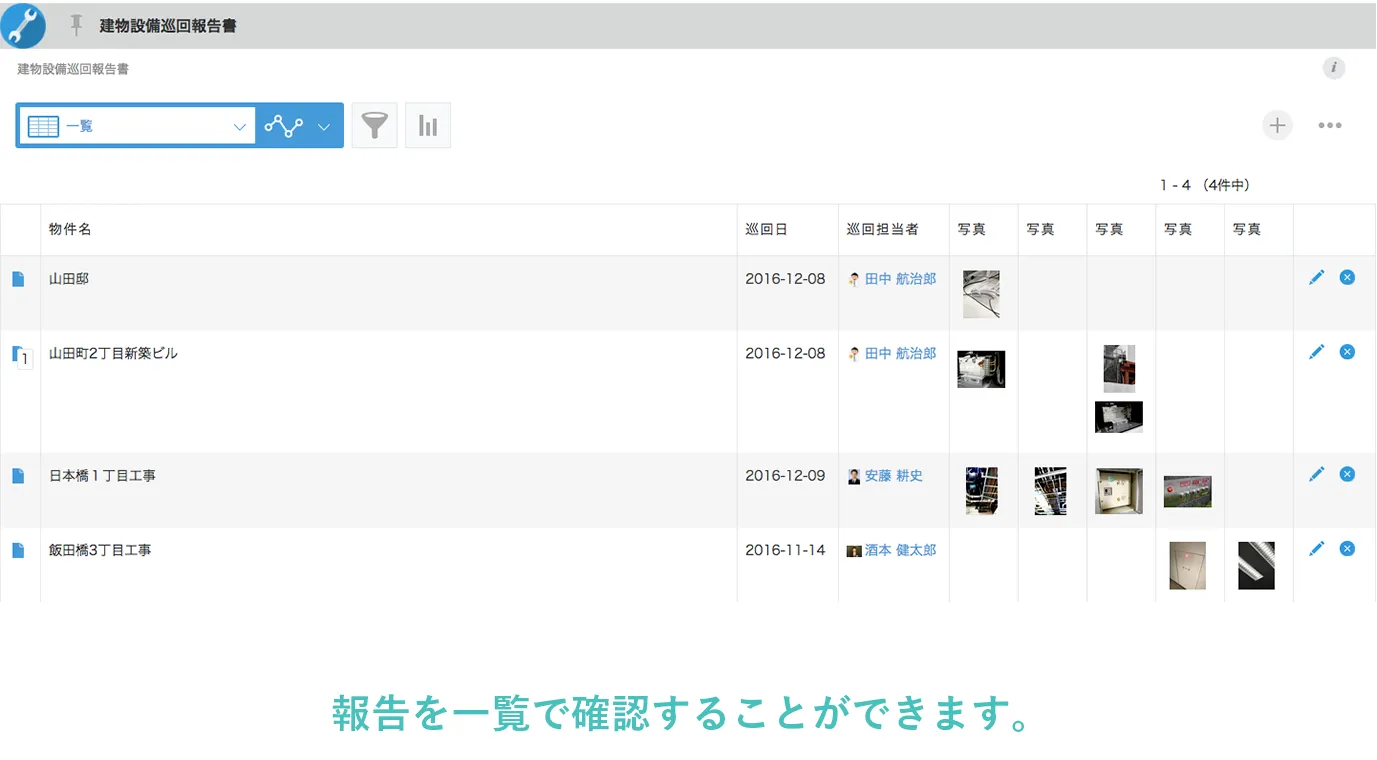Open third photo of 日本橋１丁目工事

1119,491
